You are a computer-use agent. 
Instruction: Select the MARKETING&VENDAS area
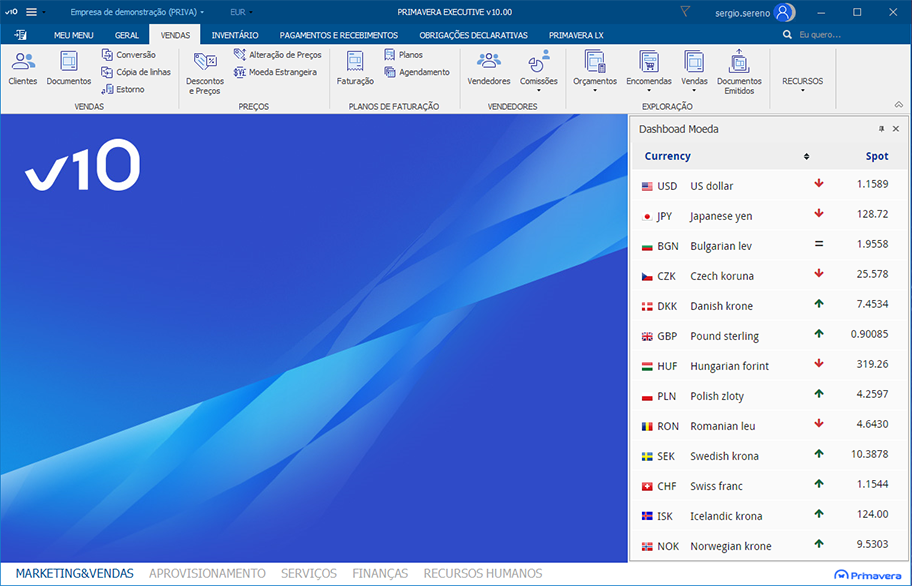tap(74, 574)
